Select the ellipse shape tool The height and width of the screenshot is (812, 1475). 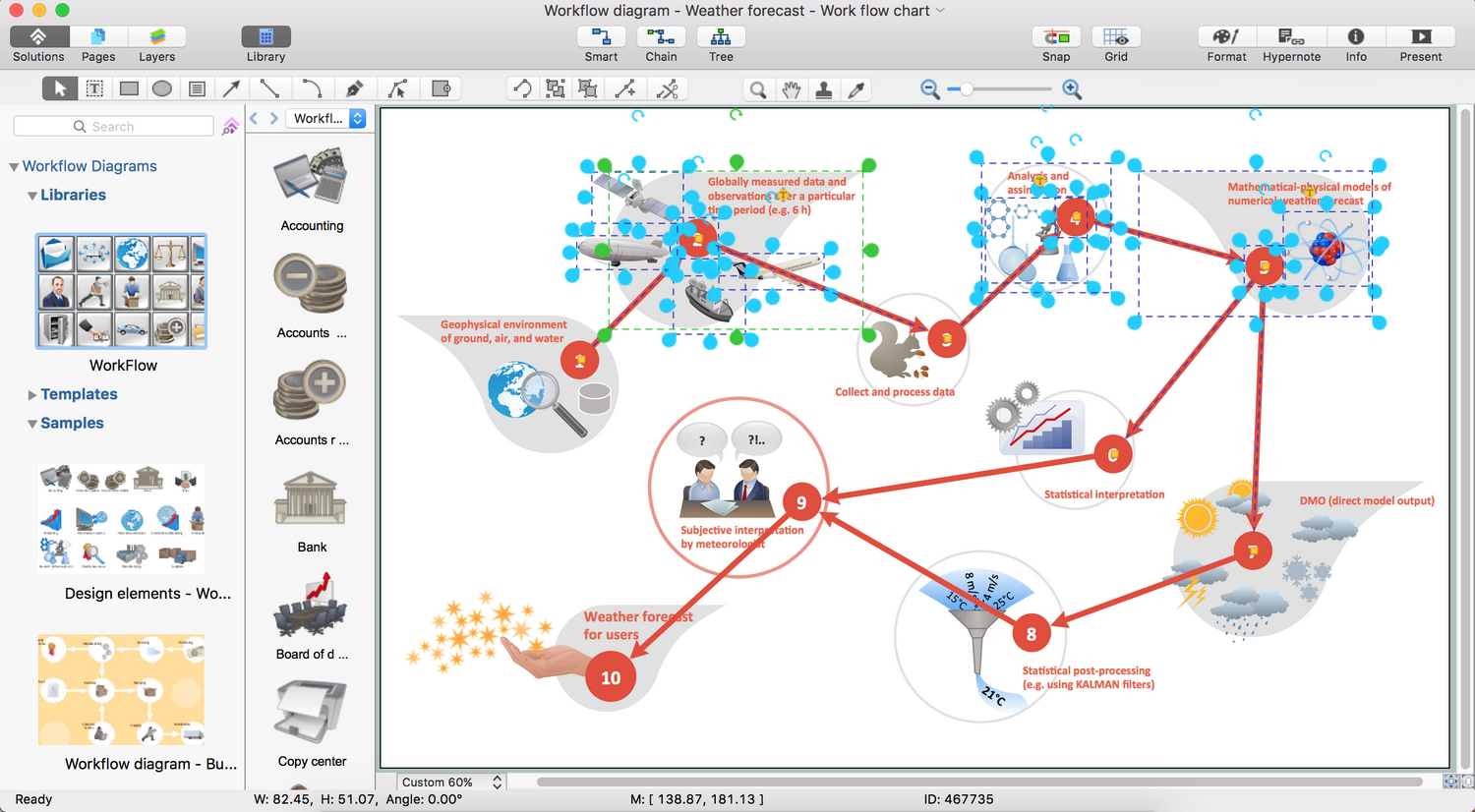click(162, 88)
